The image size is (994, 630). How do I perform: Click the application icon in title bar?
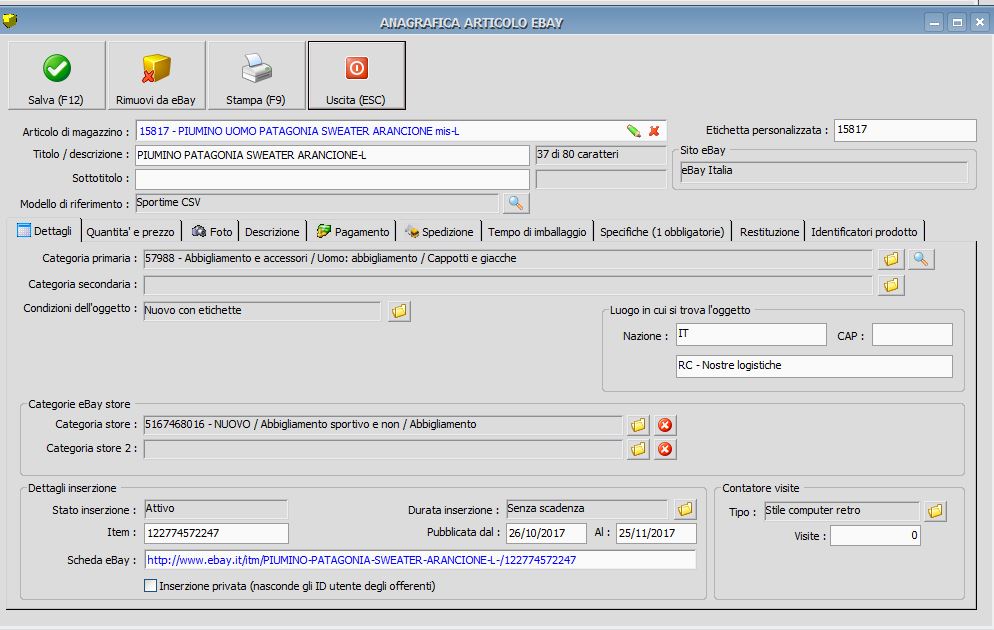[x=10, y=21]
